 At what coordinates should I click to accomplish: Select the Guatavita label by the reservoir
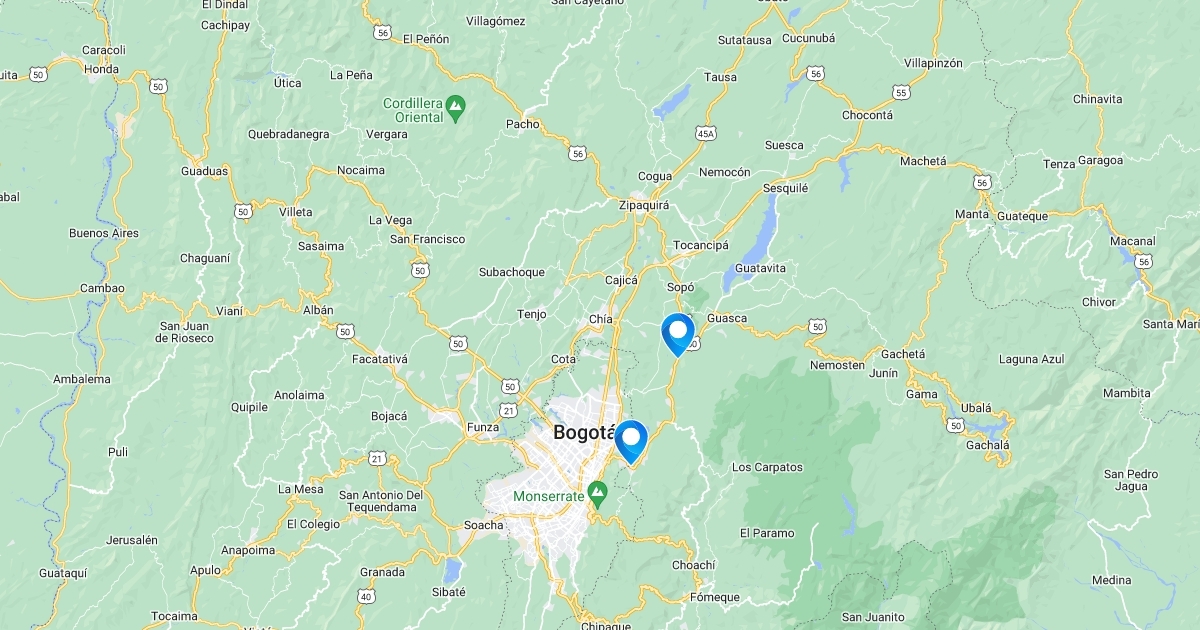[760, 268]
